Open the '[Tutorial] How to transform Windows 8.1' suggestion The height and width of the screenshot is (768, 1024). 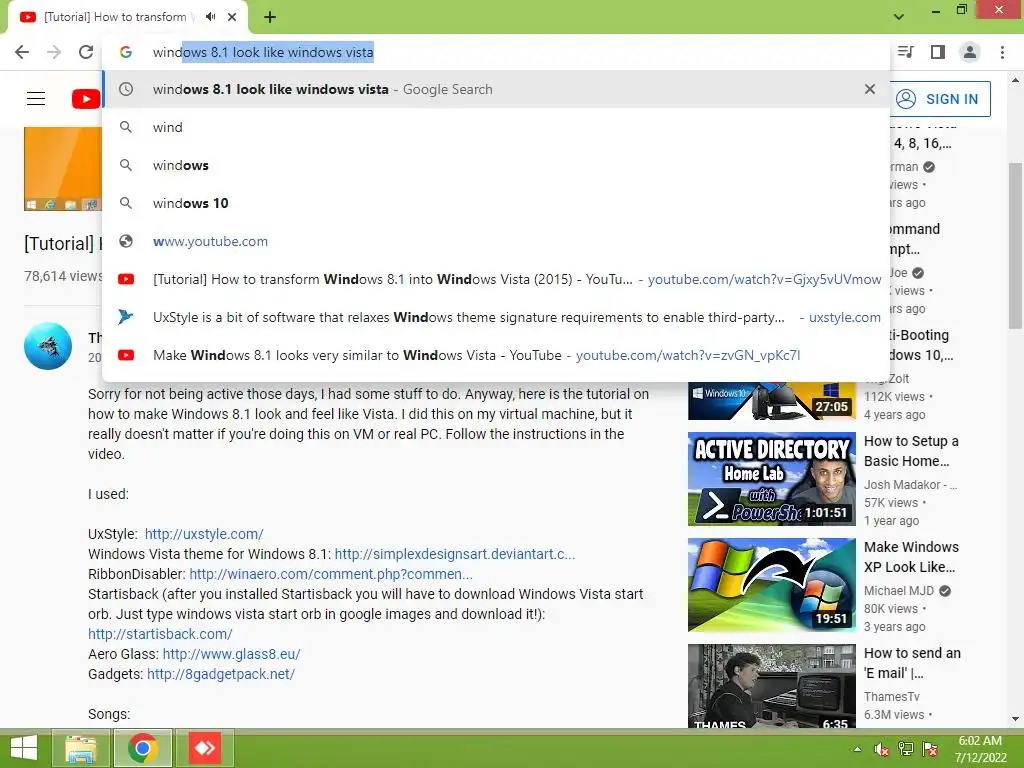pyautogui.click(x=496, y=279)
